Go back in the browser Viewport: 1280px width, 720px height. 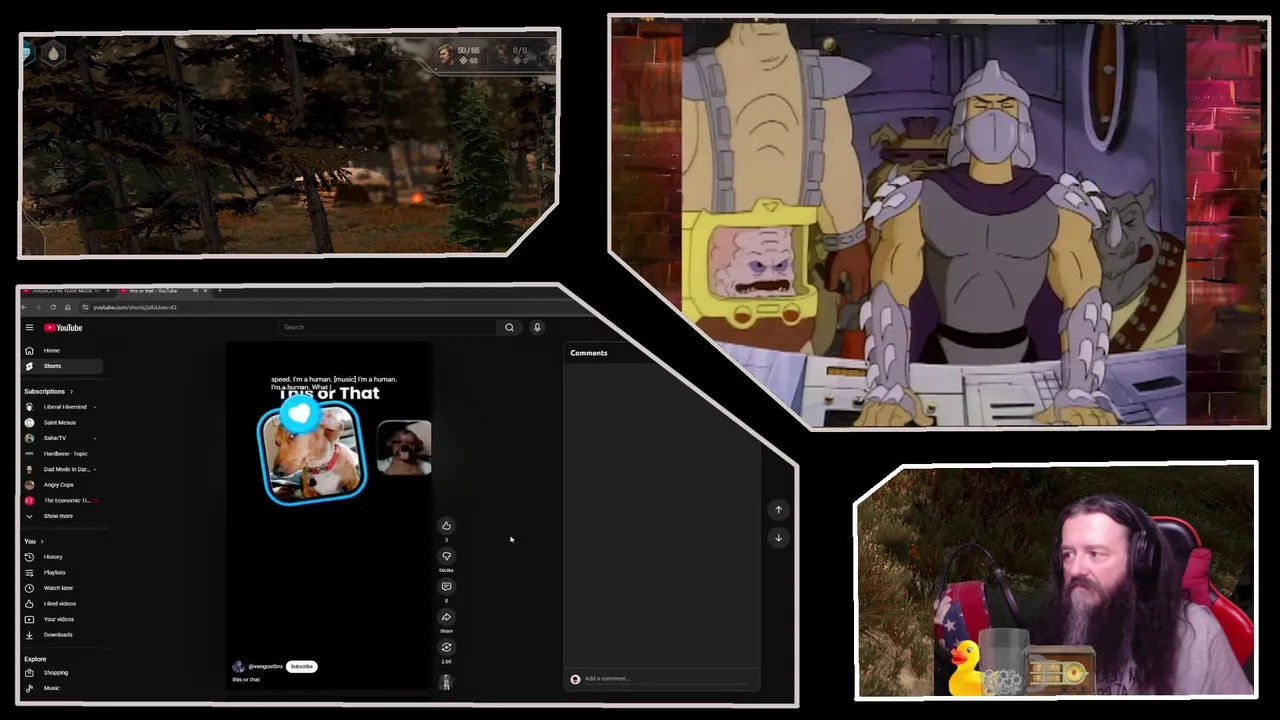click(x=26, y=307)
